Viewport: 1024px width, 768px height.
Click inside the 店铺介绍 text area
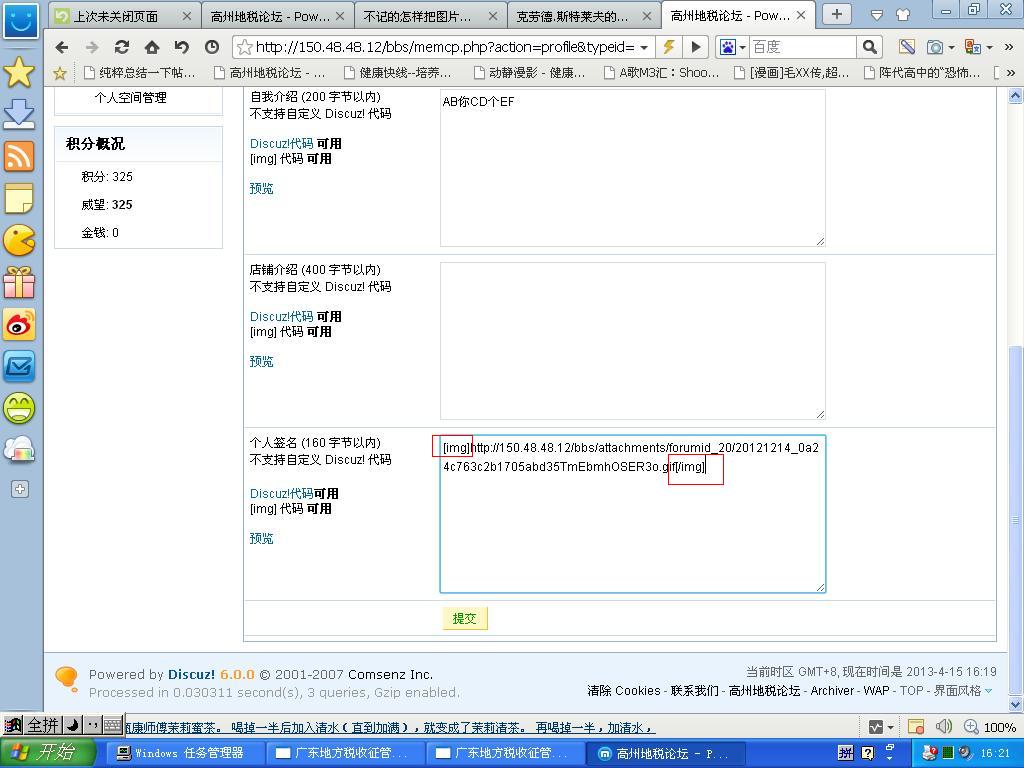[x=632, y=340]
